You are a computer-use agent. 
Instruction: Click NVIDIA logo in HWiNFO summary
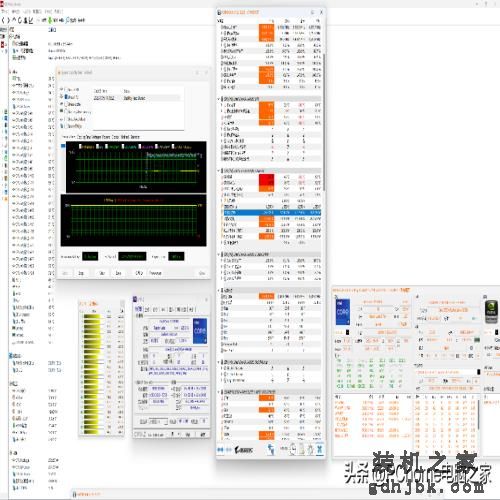point(491,312)
